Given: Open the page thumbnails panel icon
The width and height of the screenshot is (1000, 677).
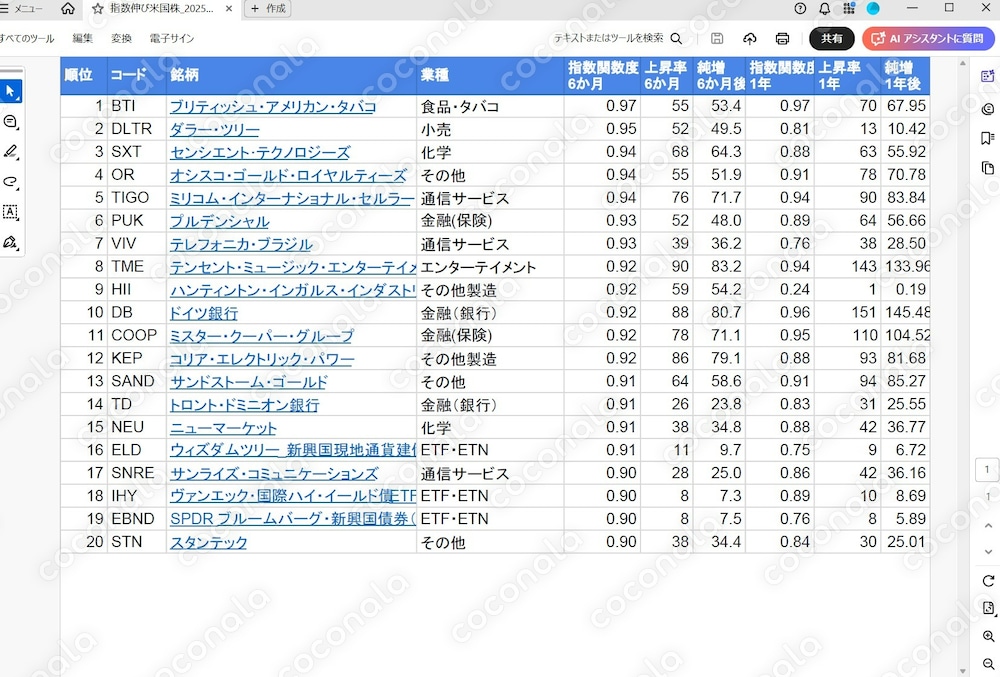Looking at the screenshot, I should pos(988,168).
